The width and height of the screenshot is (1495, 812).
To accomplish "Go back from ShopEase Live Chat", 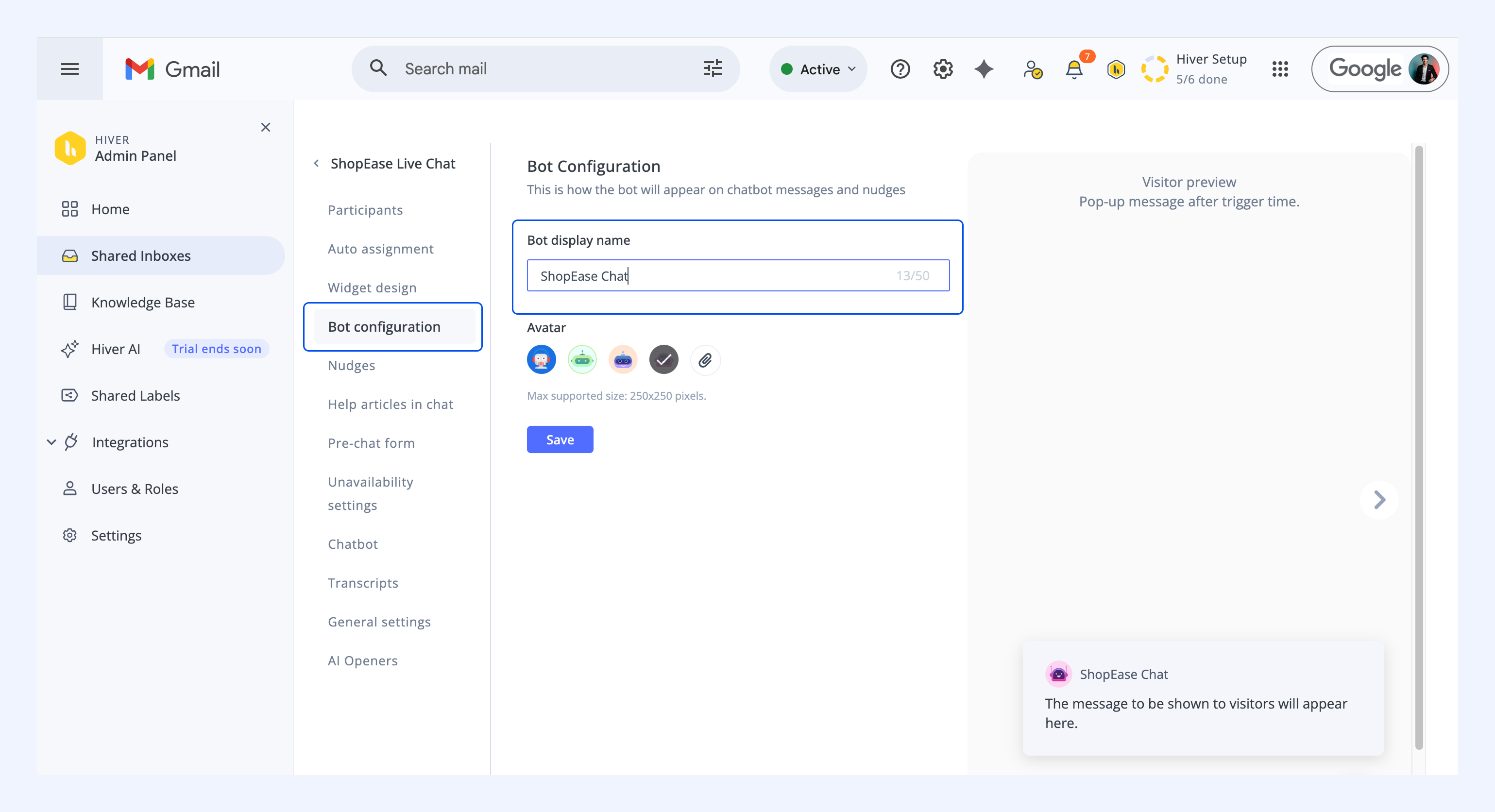I will (x=316, y=164).
